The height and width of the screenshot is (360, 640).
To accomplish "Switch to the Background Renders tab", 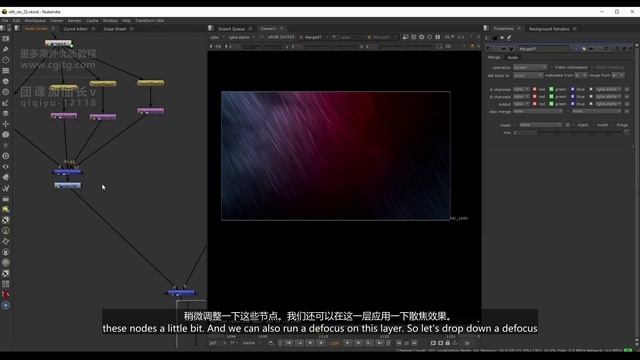I will pos(549,29).
